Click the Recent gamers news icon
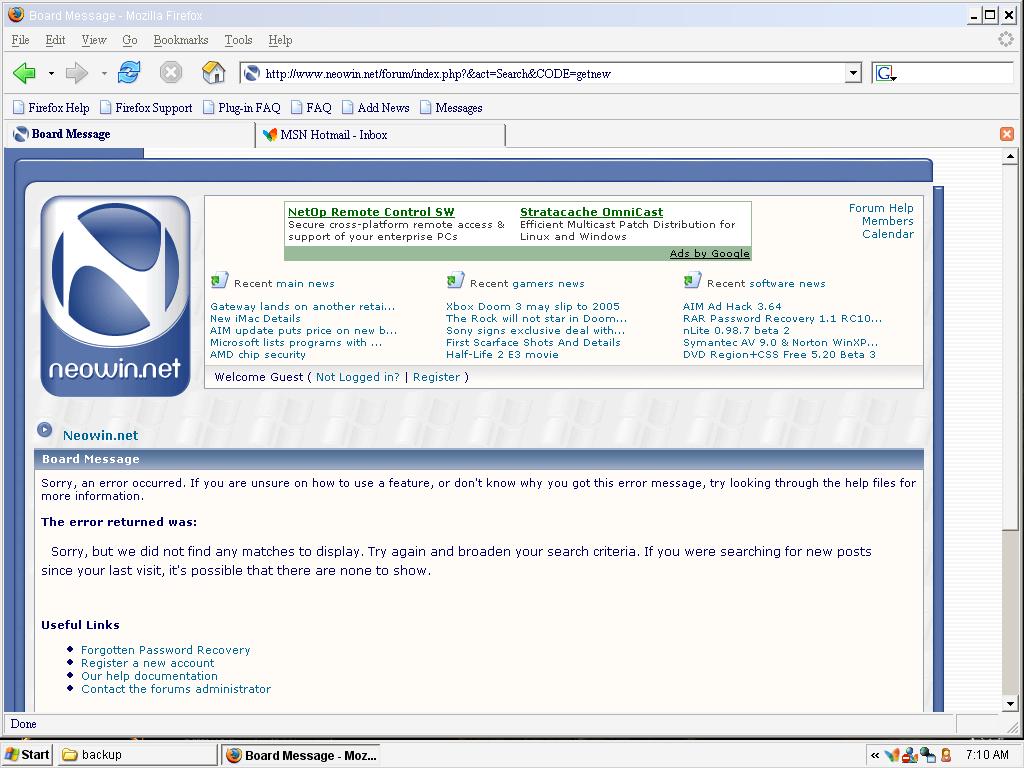This screenshot has width=1024, height=768. coord(455,281)
